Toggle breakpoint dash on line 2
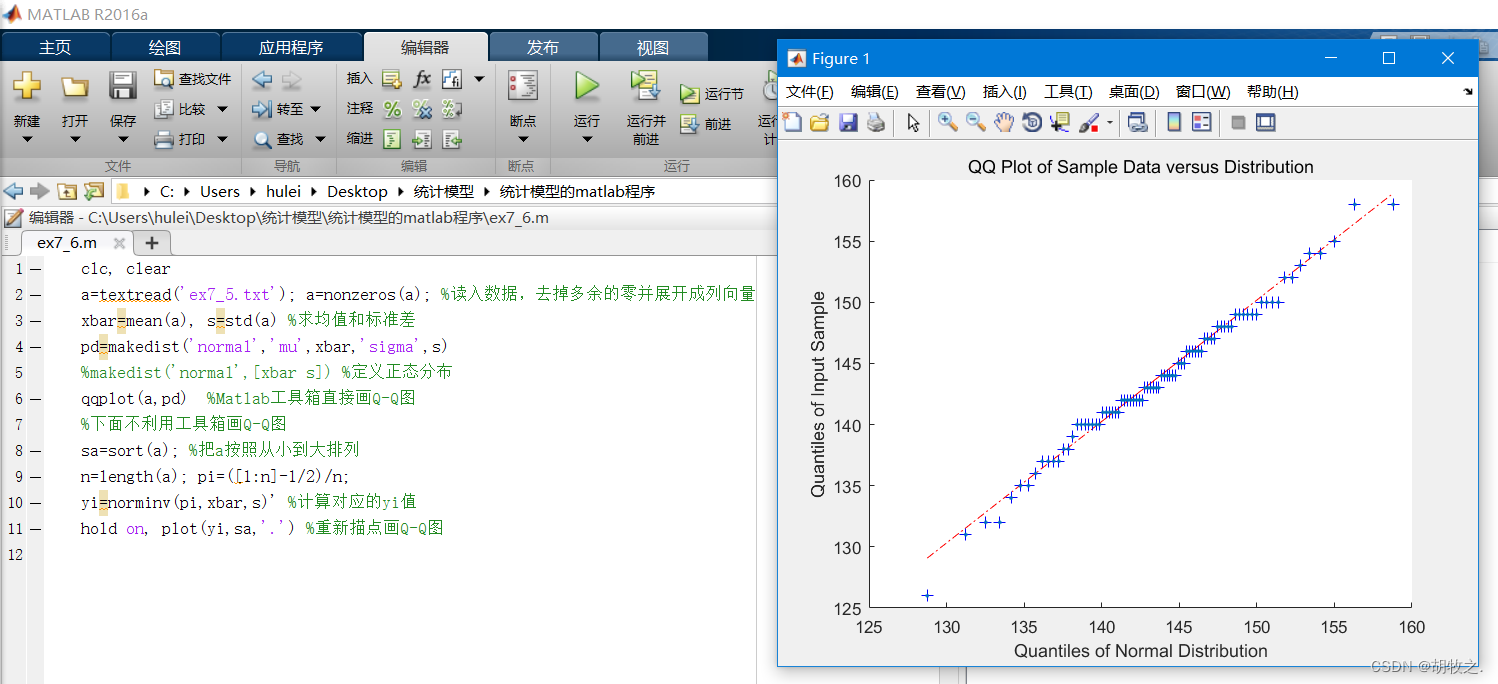This screenshot has width=1498, height=684. pos(35,295)
